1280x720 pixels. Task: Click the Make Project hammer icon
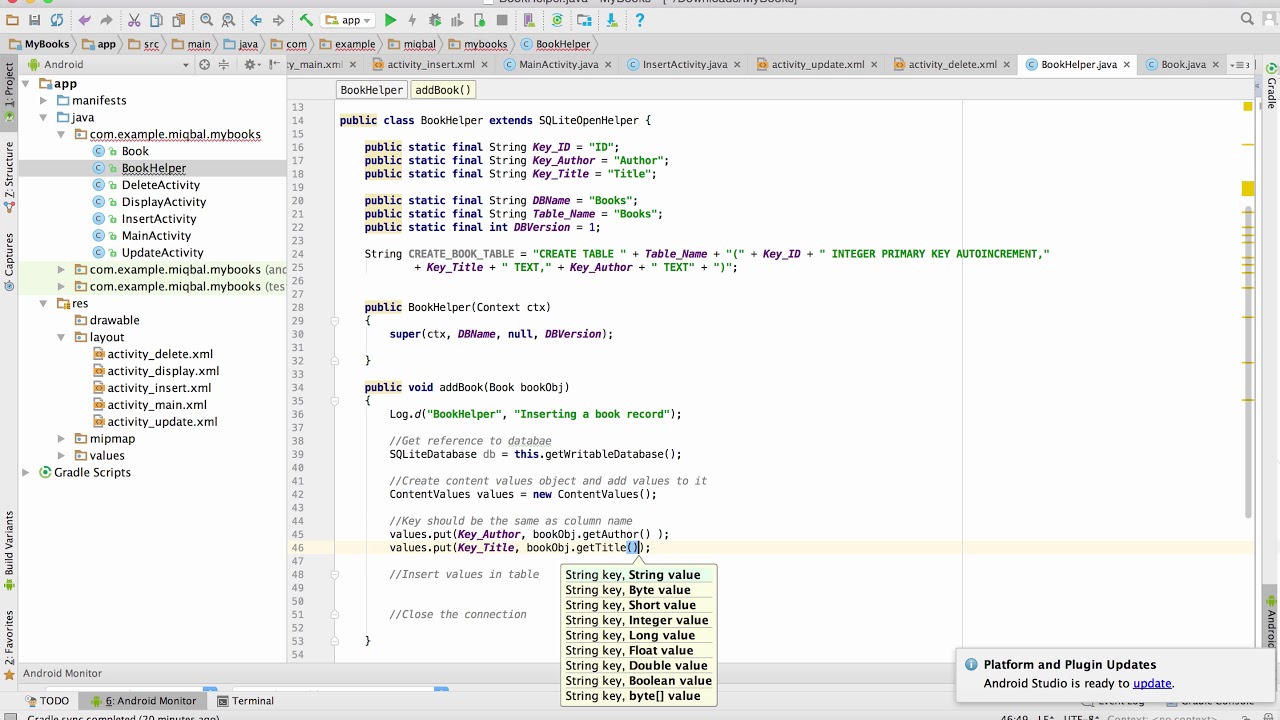306,20
